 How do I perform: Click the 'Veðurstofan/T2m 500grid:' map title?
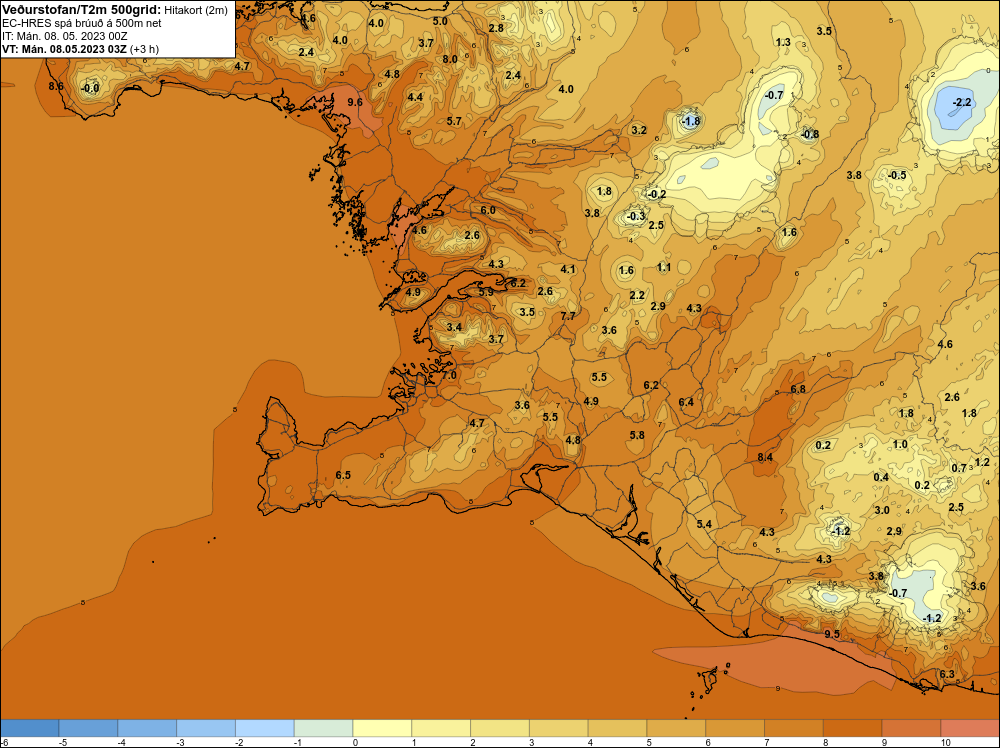coord(82,10)
